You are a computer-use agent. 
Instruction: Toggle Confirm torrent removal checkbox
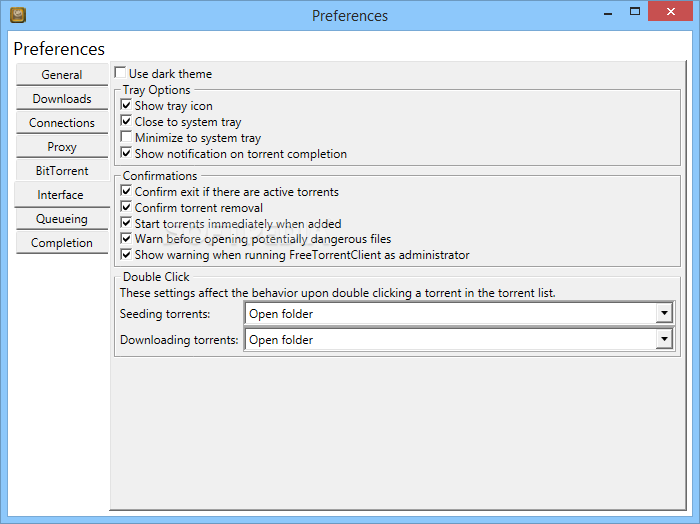[126, 207]
